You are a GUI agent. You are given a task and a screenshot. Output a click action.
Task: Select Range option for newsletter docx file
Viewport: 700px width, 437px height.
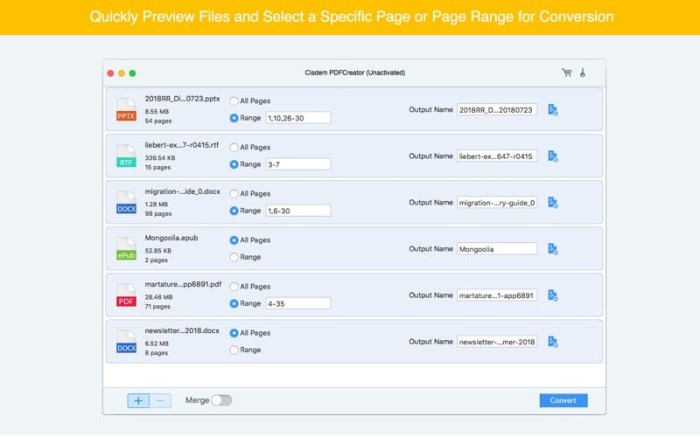pos(234,350)
